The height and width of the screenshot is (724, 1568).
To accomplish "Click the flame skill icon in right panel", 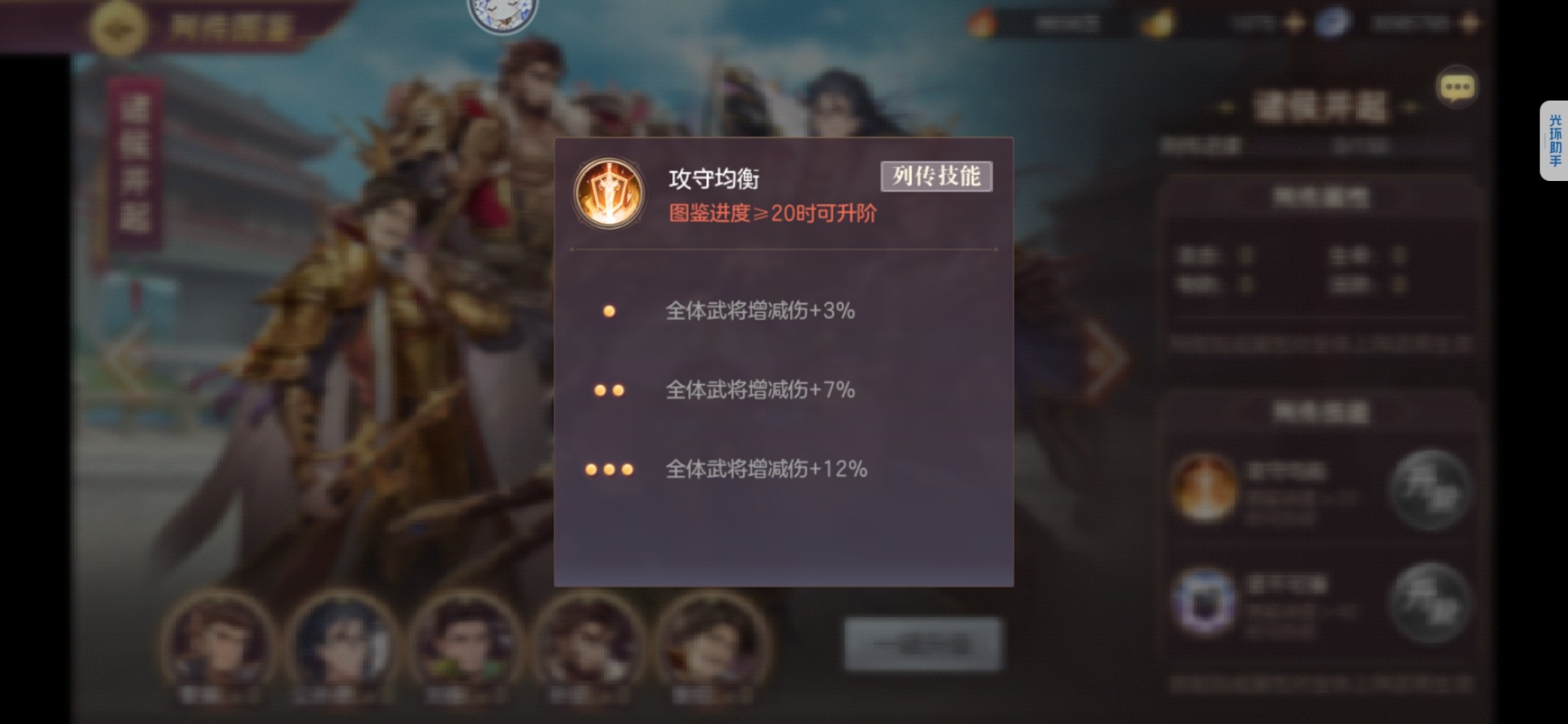I will click(1204, 489).
